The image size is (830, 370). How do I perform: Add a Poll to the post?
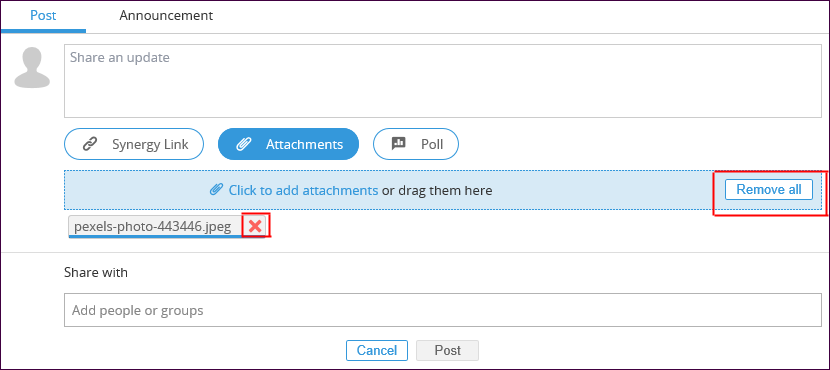point(416,144)
